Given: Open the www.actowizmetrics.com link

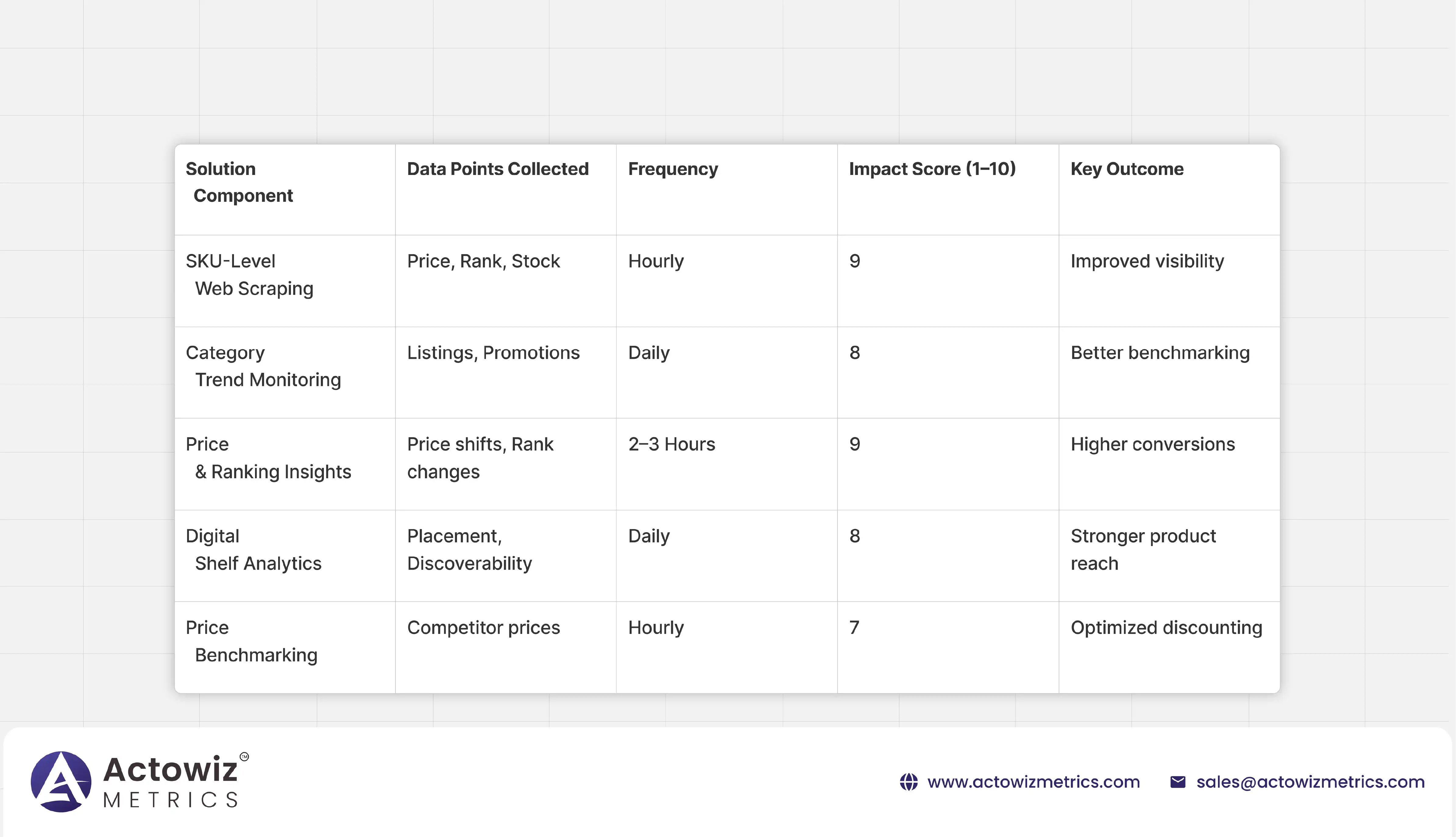Looking at the screenshot, I should (x=1033, y=782).
